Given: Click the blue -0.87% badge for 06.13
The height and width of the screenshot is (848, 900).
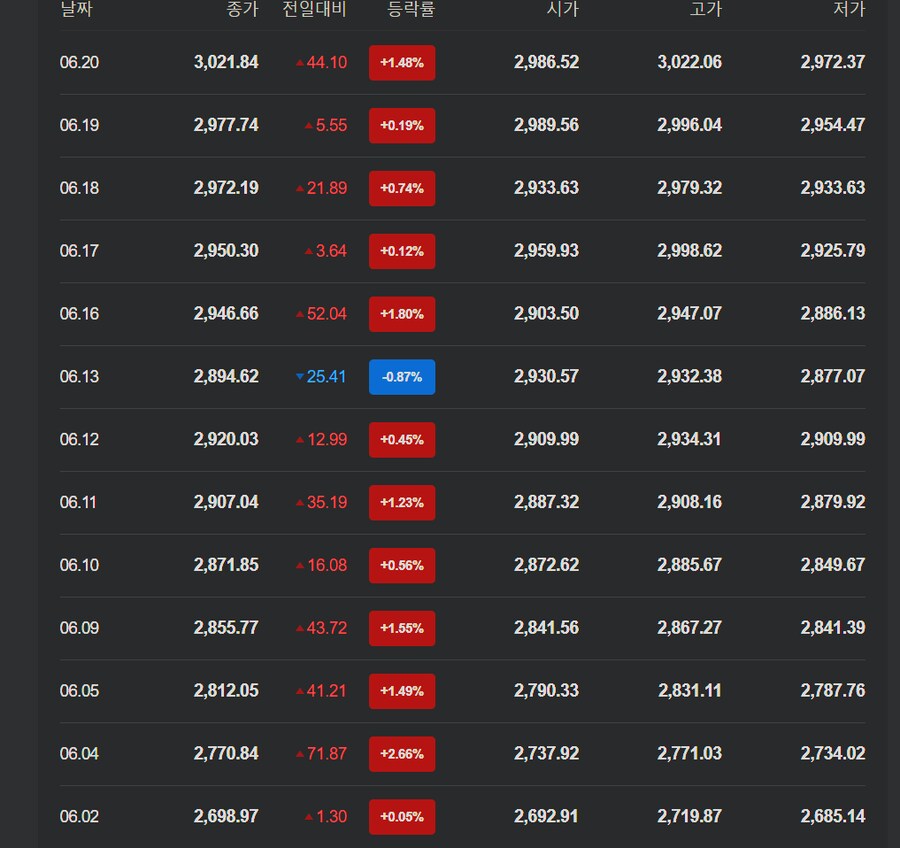Looking at the screenshot, I should click(402, 377).
